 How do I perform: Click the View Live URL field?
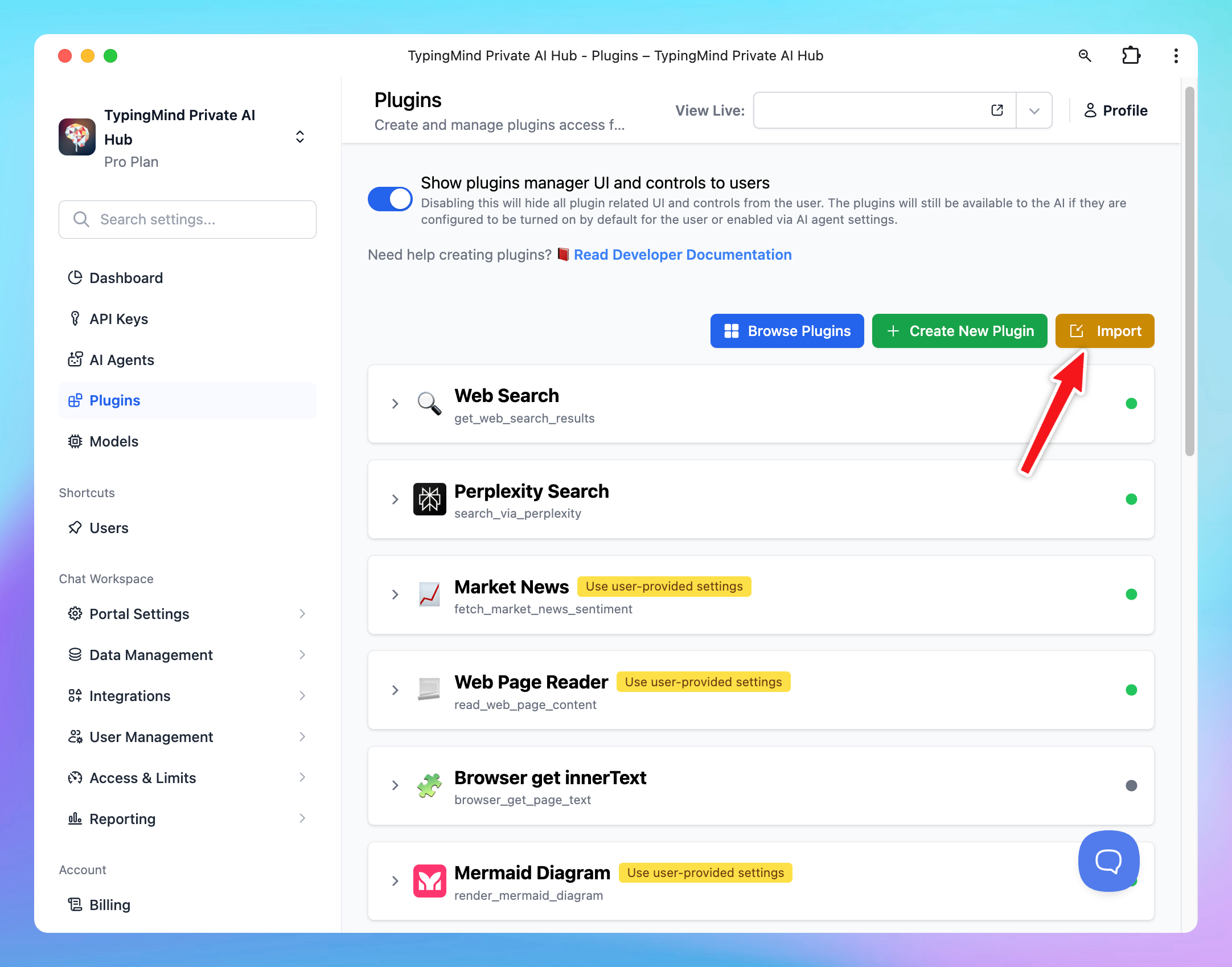click(x=885, y=110)
